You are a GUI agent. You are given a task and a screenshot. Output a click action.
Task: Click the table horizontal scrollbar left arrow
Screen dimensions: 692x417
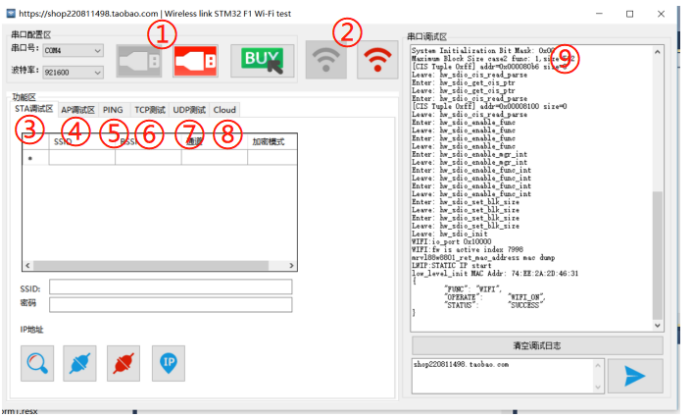(28, 265)
